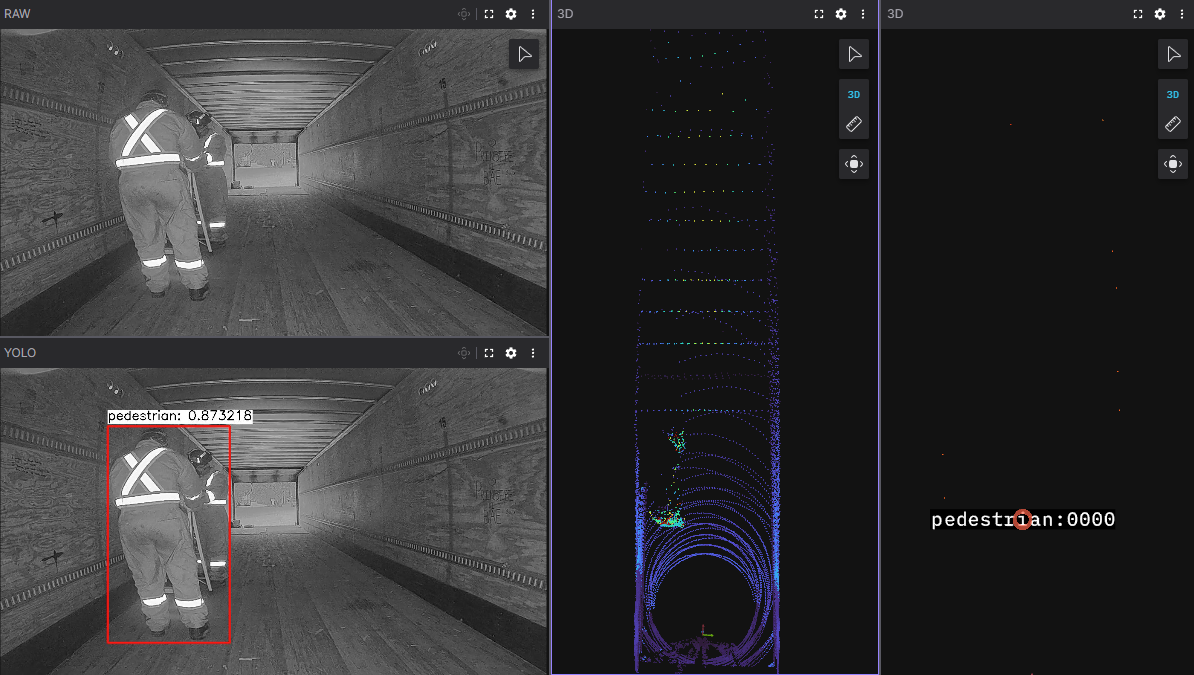Fullscreen the YOLO panel

[x=489, y=353]
